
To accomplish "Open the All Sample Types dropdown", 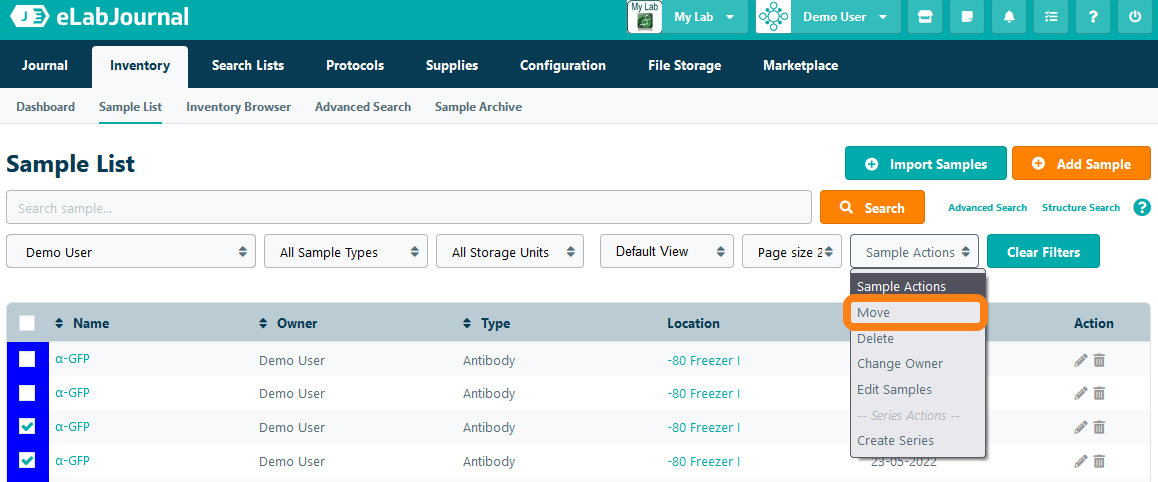I will point(346,252).
